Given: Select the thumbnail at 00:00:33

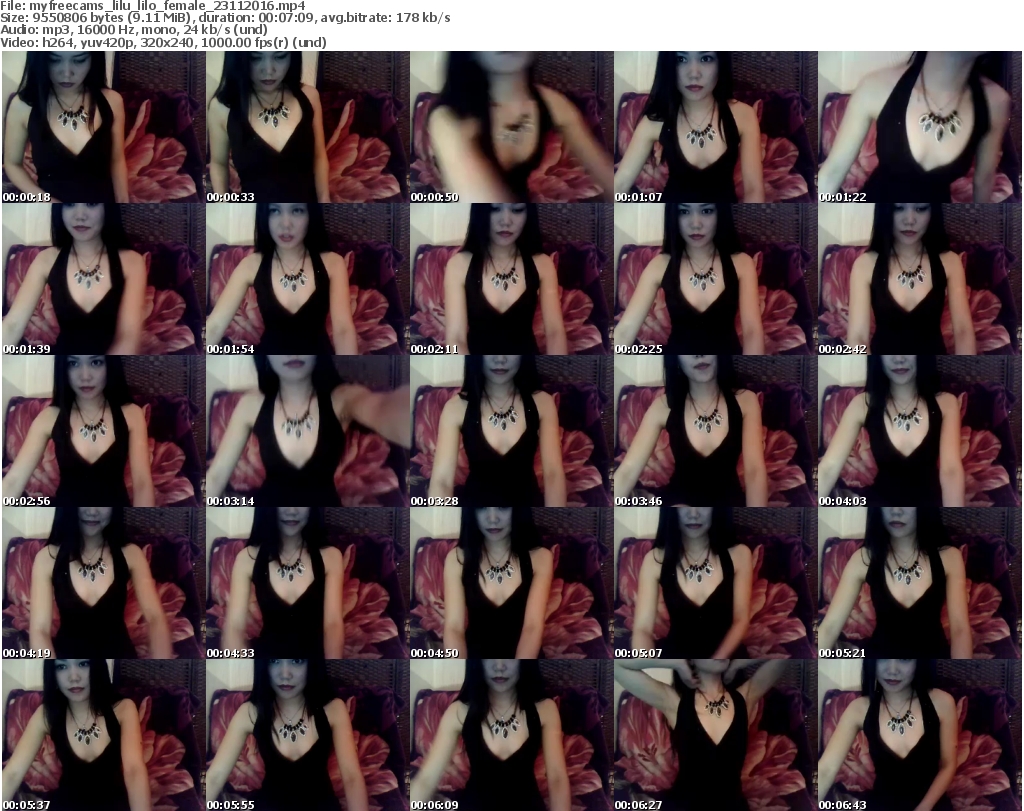Looking at the screenshot, I should [x=308, y=127].
